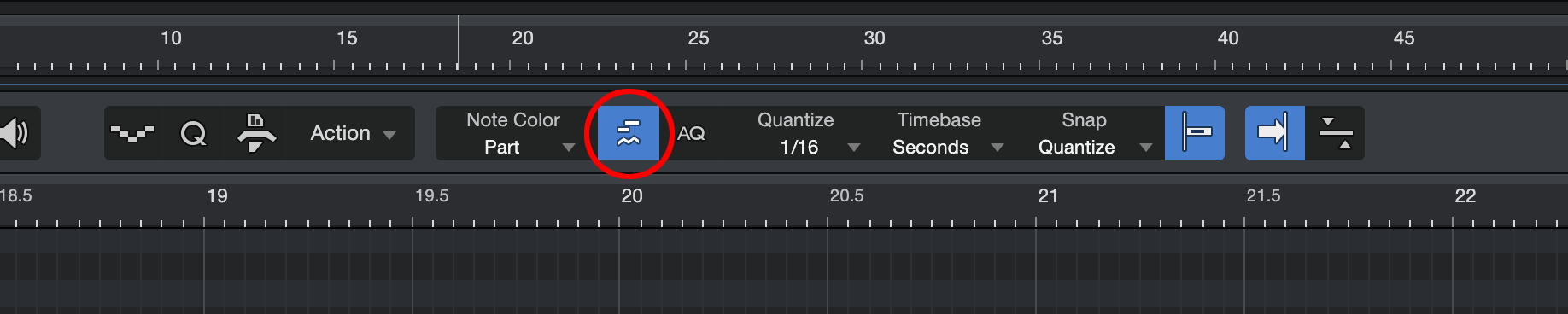The height and width of the screenshot is (314, 1568).
Task: Click the 20.5 mark on the lower ruler
Action: 846,195
